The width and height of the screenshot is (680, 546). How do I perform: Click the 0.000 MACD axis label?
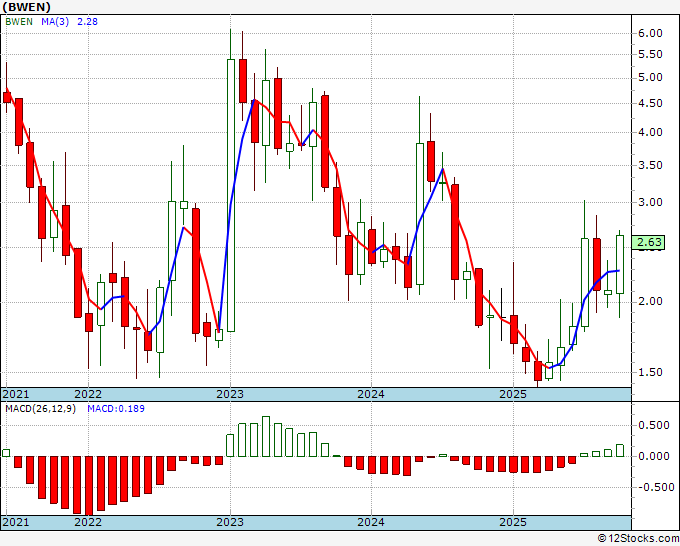pos(654,456)
